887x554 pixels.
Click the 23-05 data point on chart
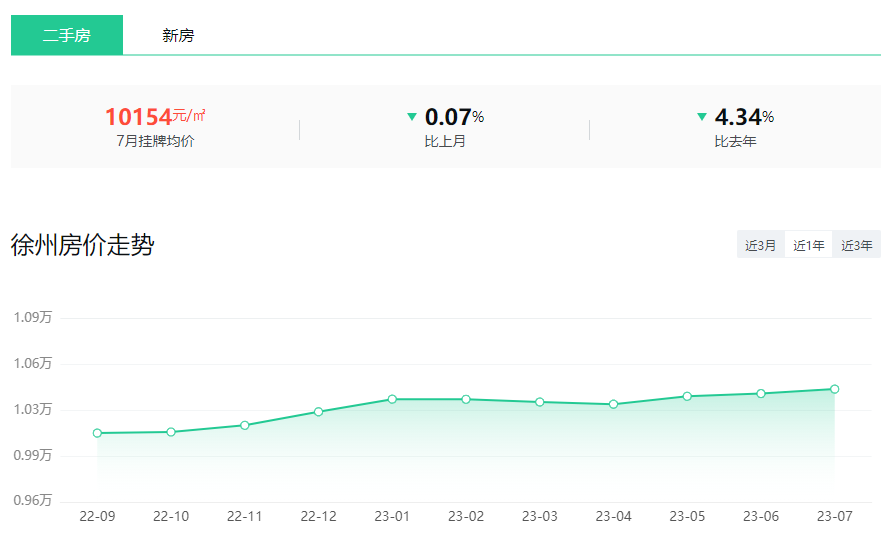(687, 396)
